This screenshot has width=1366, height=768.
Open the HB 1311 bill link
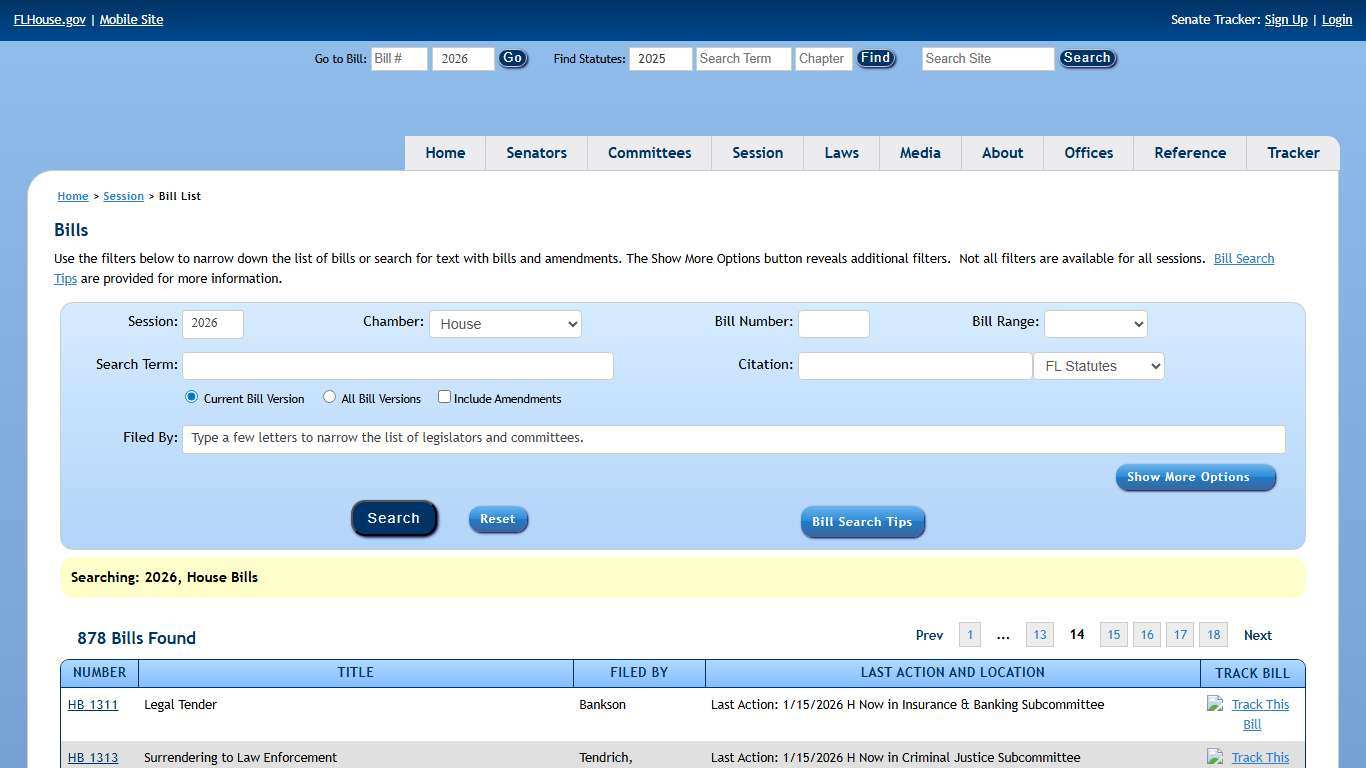click(93, 705)
